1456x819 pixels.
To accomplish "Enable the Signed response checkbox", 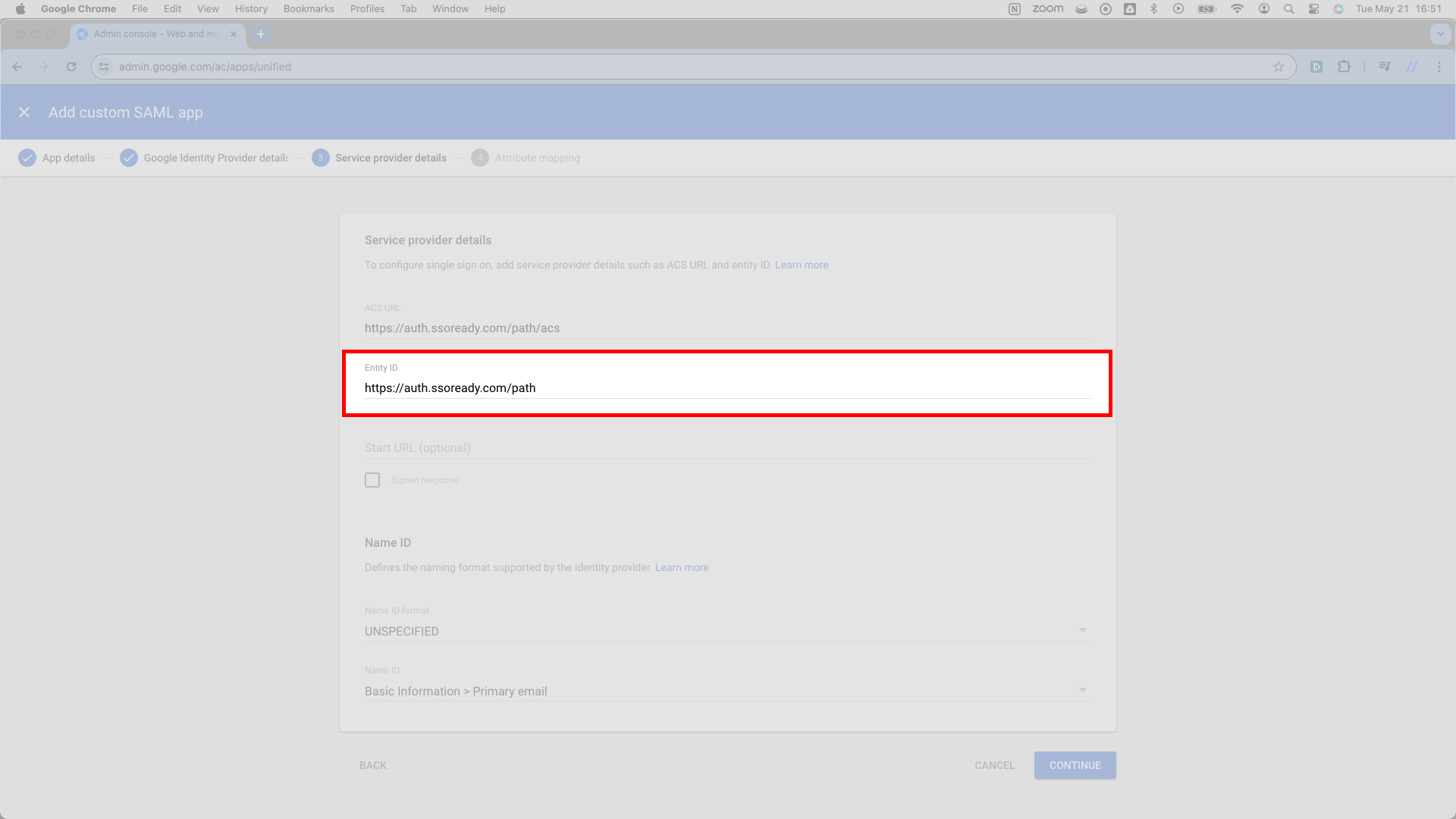I will (x=372, y=480).
